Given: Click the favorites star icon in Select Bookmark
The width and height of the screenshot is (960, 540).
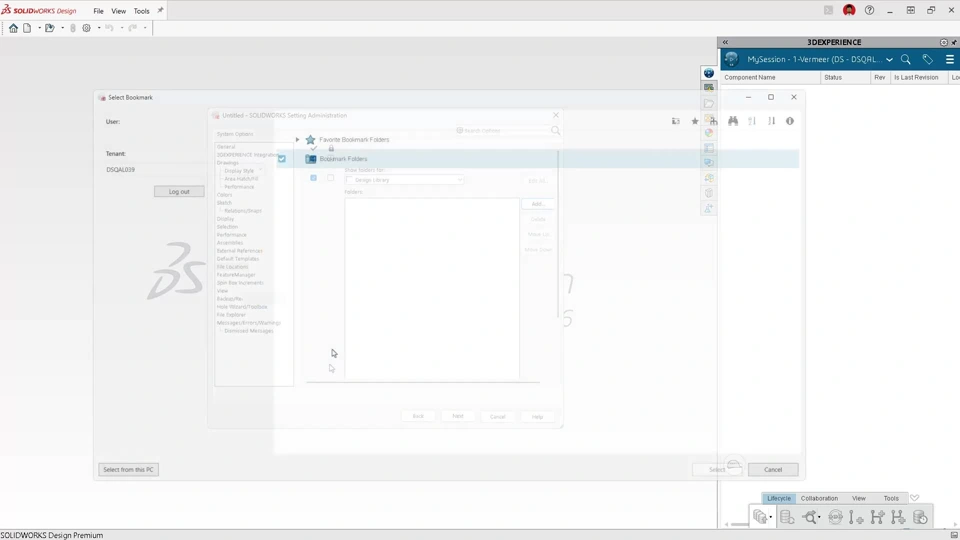Looking at the screenshot, I should pos(695,121).
